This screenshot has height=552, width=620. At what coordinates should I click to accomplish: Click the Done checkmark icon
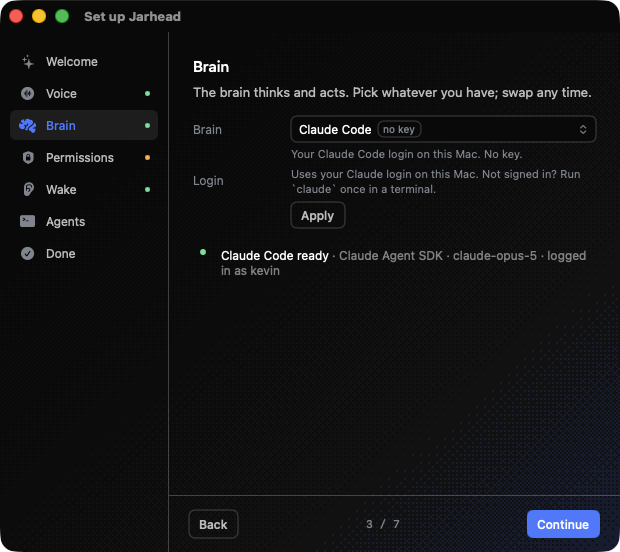[x=28, y=253]
